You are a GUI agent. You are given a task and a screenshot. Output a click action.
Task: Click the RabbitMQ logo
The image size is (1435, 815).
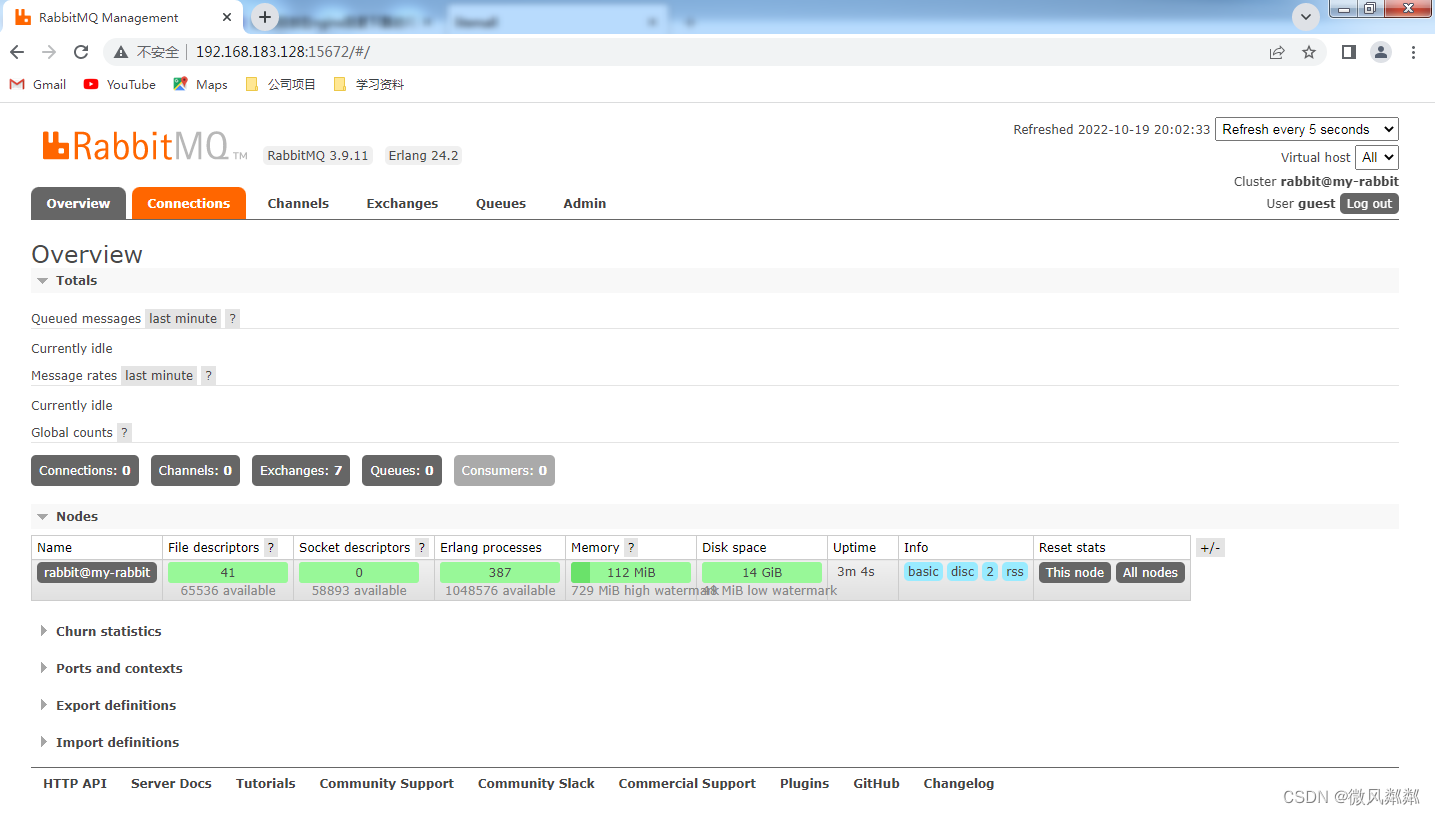tap(144, 146)
